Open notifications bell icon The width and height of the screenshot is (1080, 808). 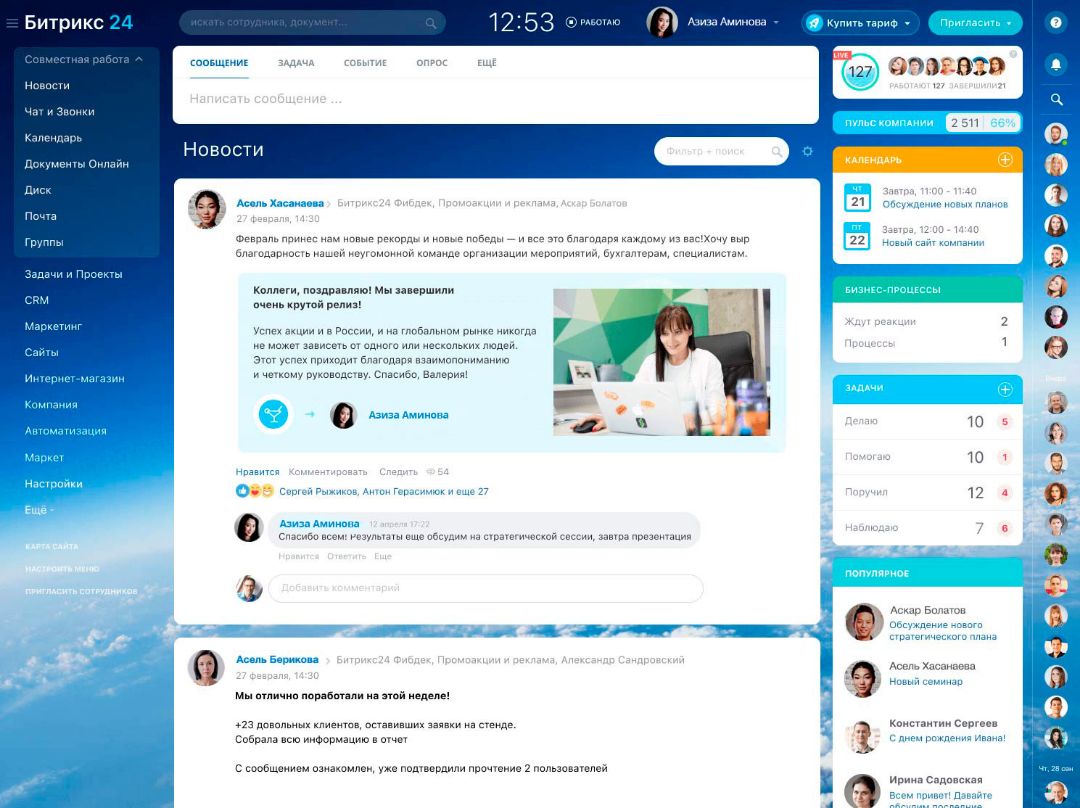pyautogui.click(x=1056, y=64)
